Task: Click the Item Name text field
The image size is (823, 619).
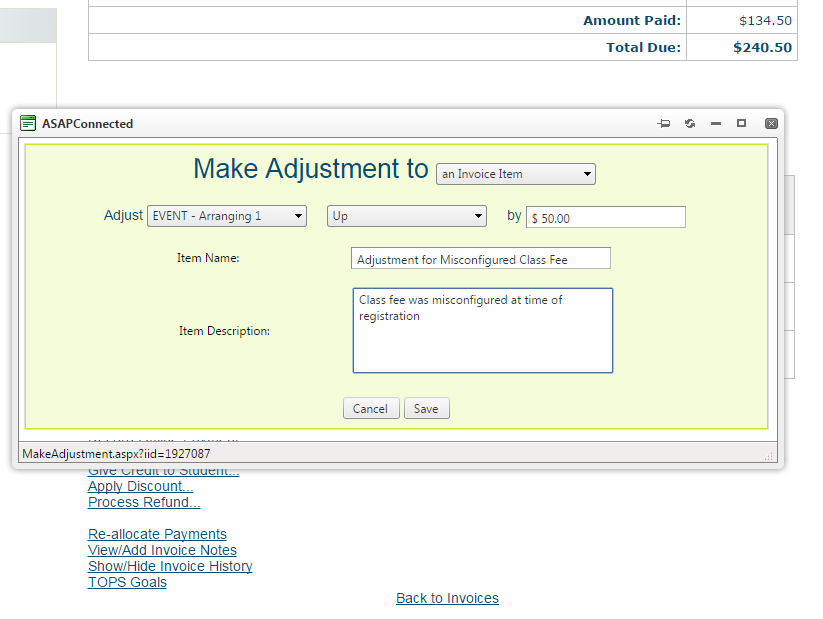Action: click(x=481, y=259)
